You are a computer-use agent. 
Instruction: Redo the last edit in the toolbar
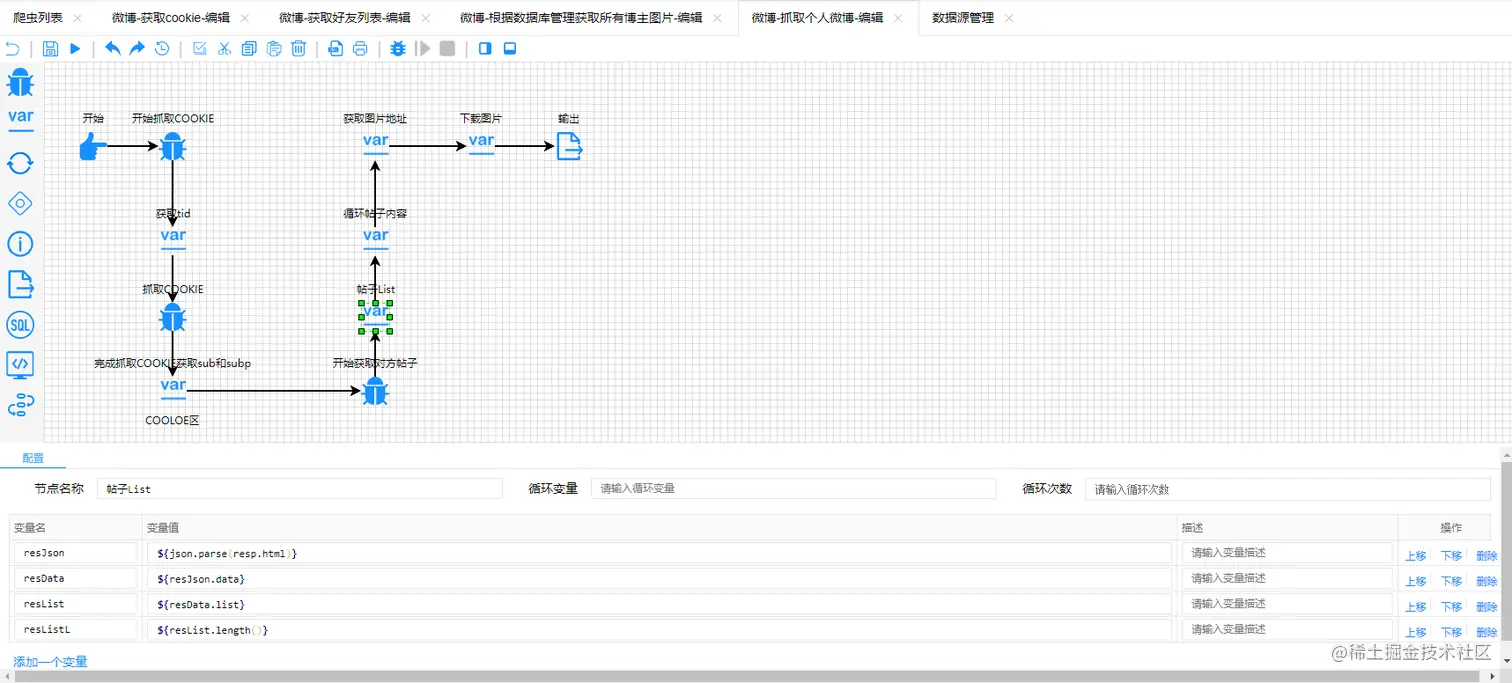(137, 48)
